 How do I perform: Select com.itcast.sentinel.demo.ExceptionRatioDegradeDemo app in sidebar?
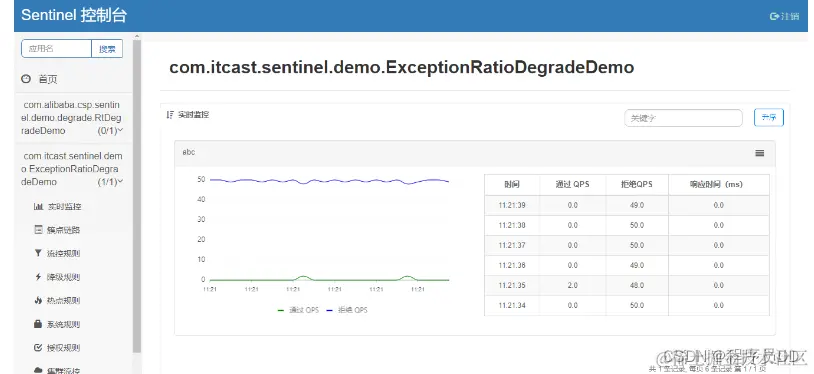pyautogui.click(x=73, y=169)
